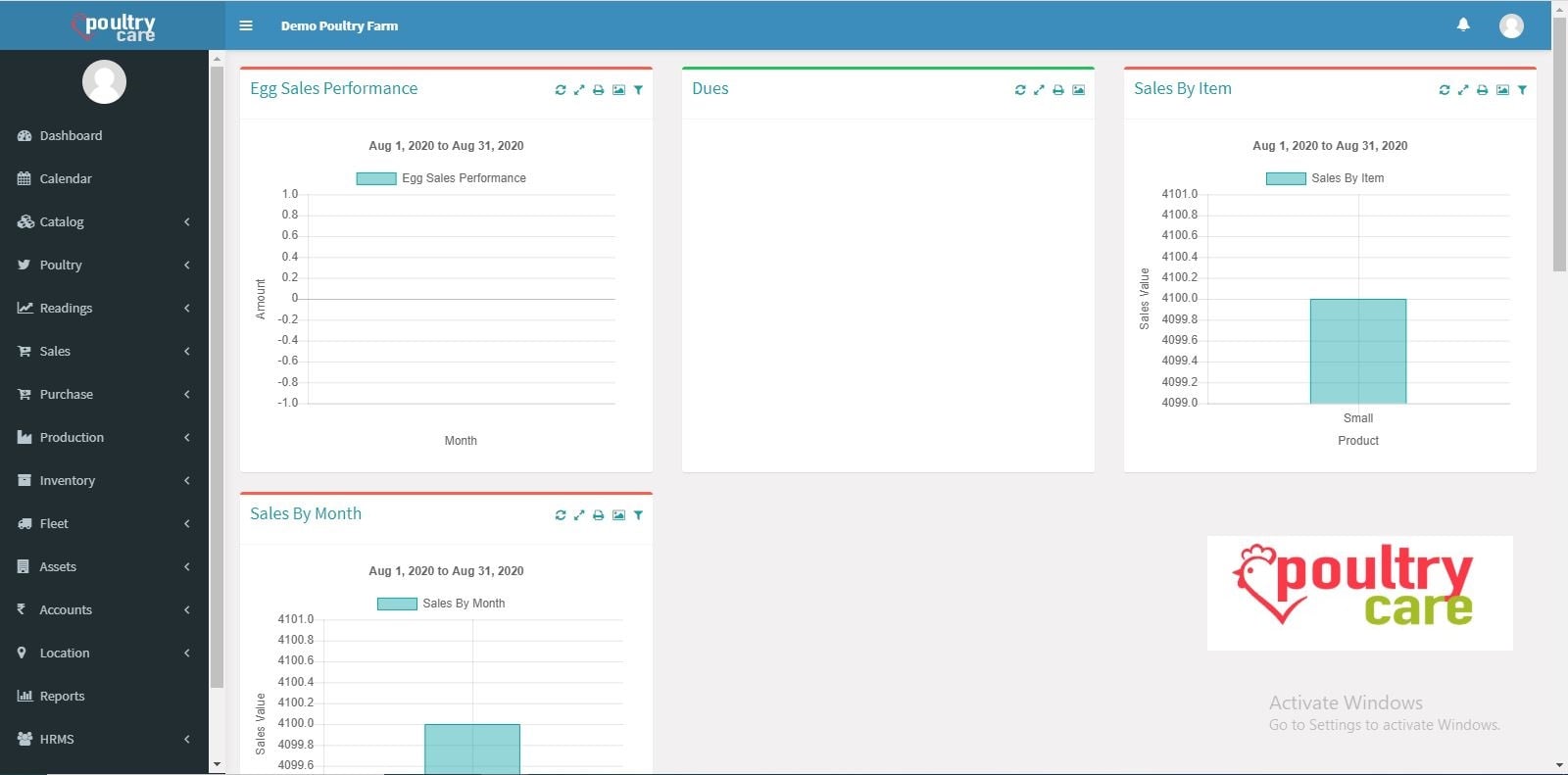
Task: Save Sales By Month chart as image
Action: (x=618, y=515)
